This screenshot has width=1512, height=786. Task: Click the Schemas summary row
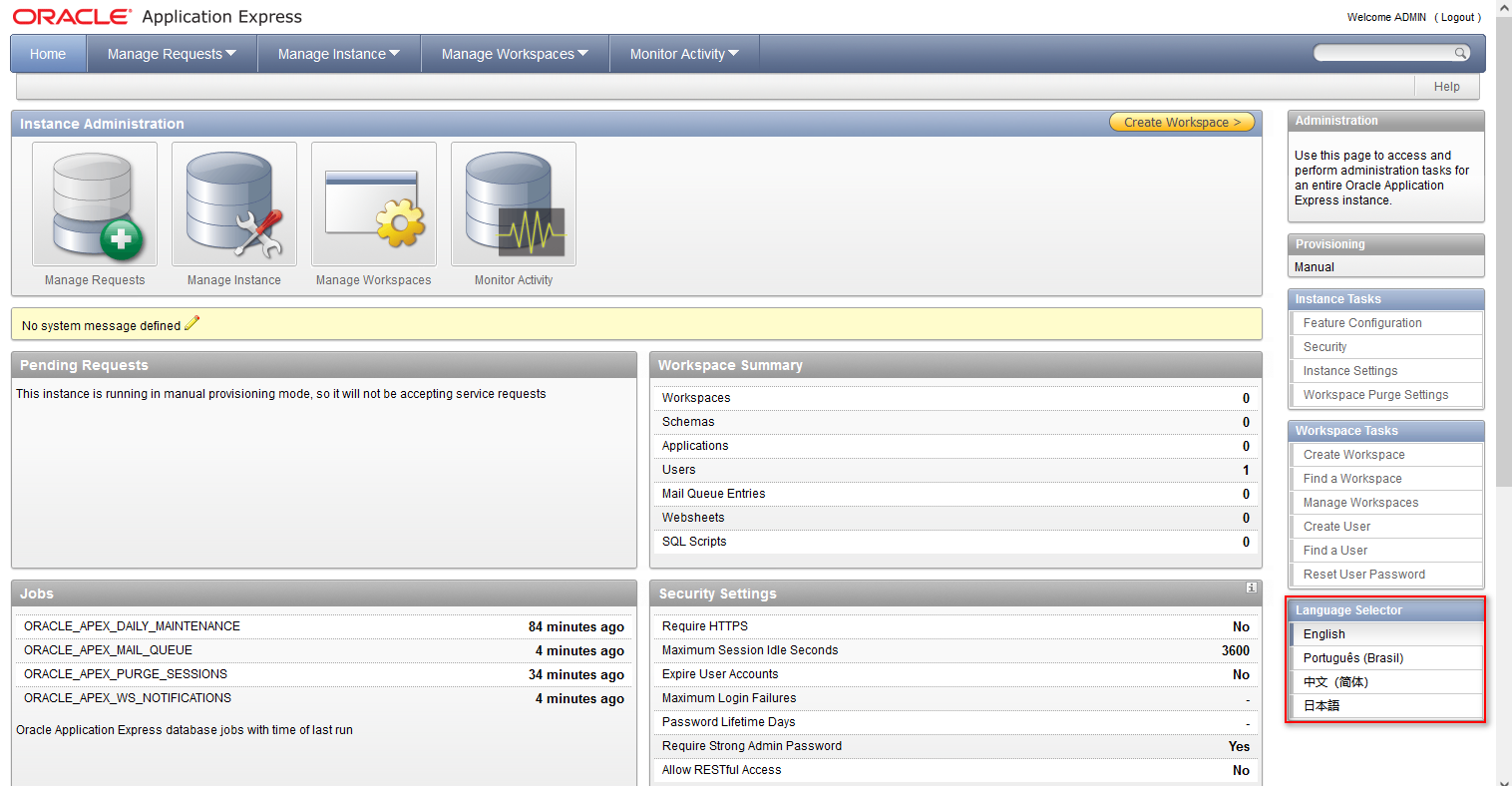coord(955,422)
